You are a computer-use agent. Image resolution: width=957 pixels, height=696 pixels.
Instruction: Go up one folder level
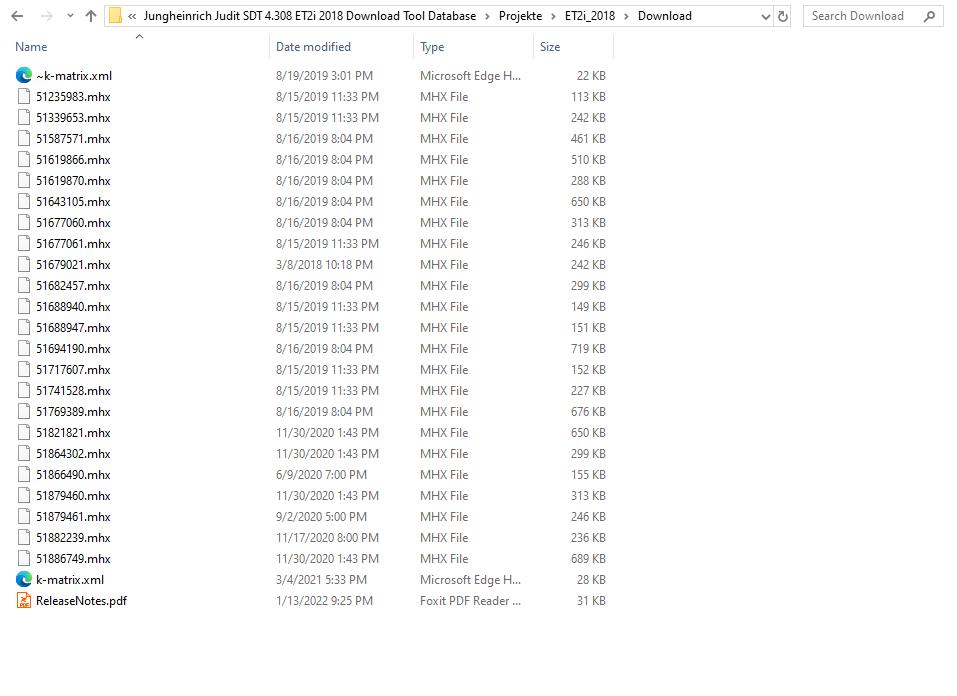tap(91, 16)
